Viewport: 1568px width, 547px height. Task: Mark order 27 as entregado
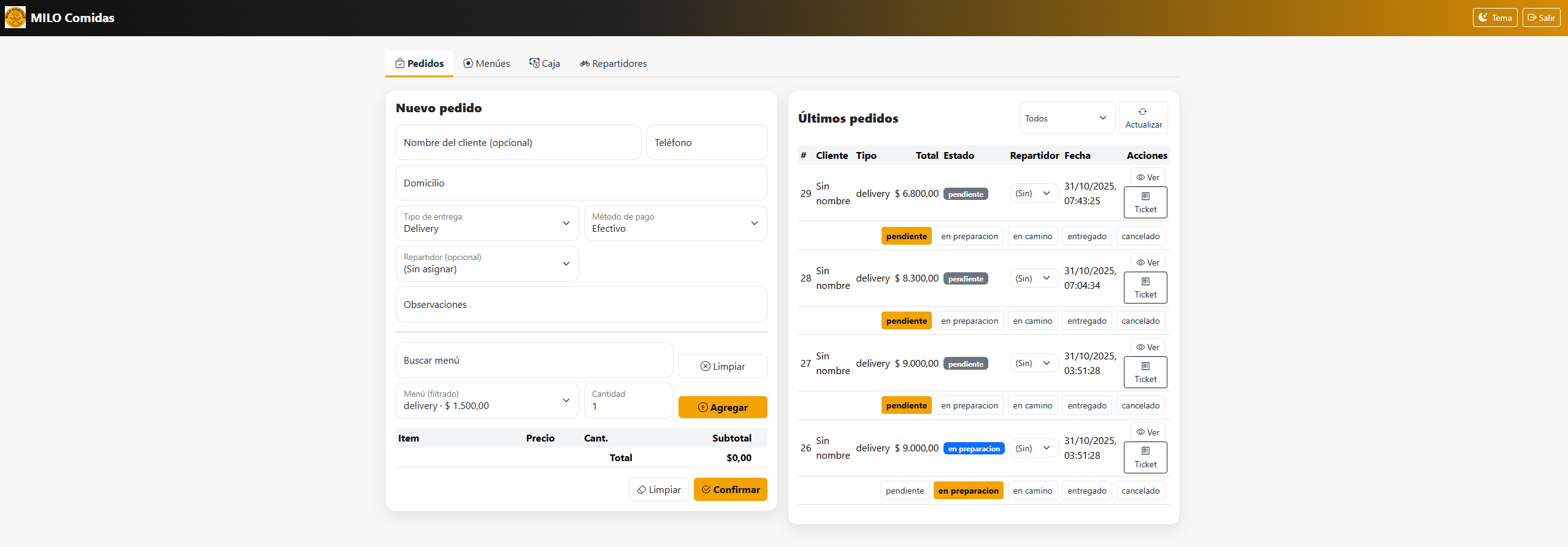tap(1086, 405)
